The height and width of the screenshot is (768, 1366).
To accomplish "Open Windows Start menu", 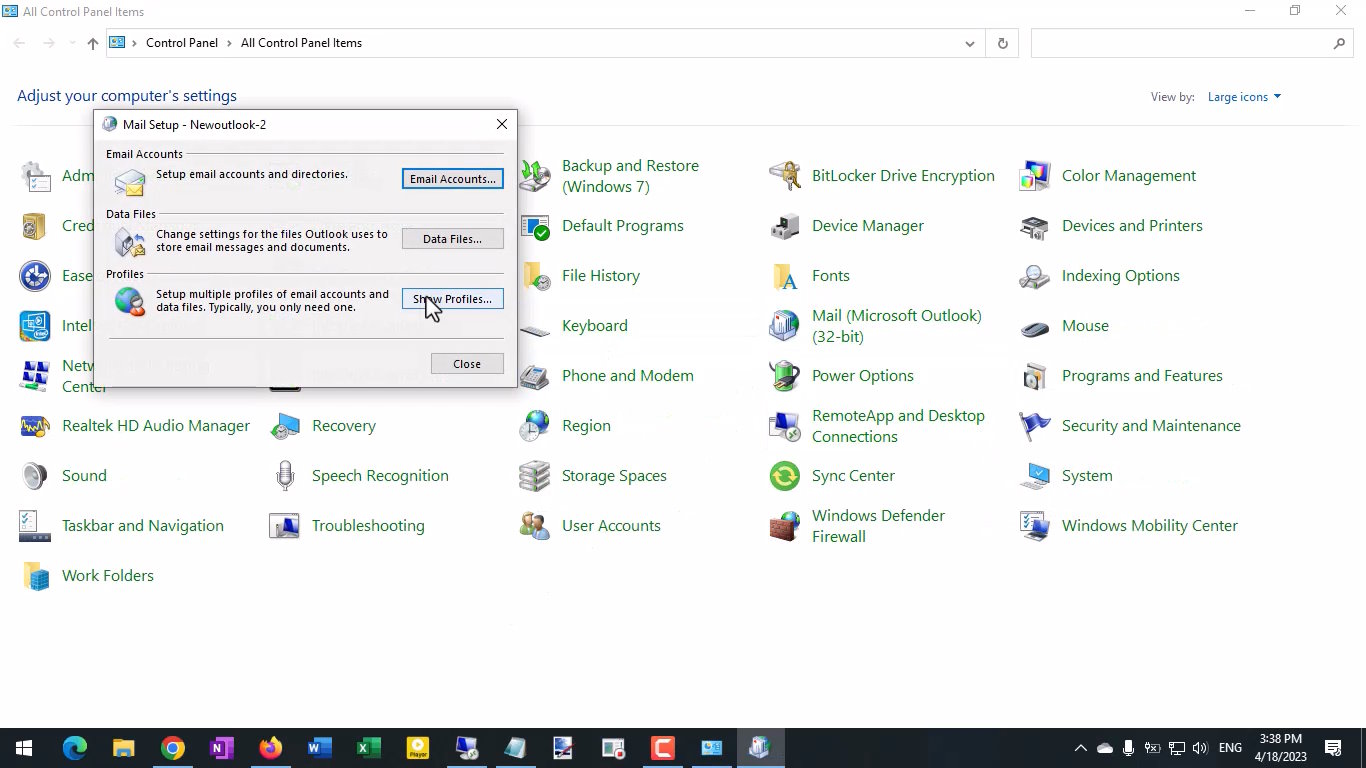I will pyautogui.click(x=24, y=748).
